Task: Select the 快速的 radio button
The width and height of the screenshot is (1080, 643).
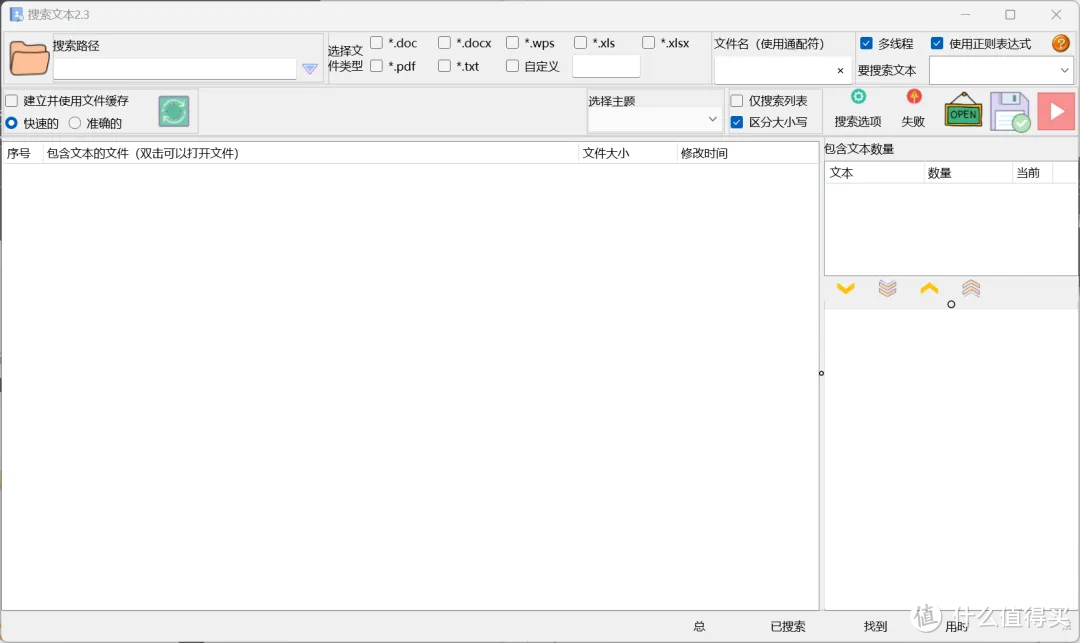Action: click(x=12, y=123)
